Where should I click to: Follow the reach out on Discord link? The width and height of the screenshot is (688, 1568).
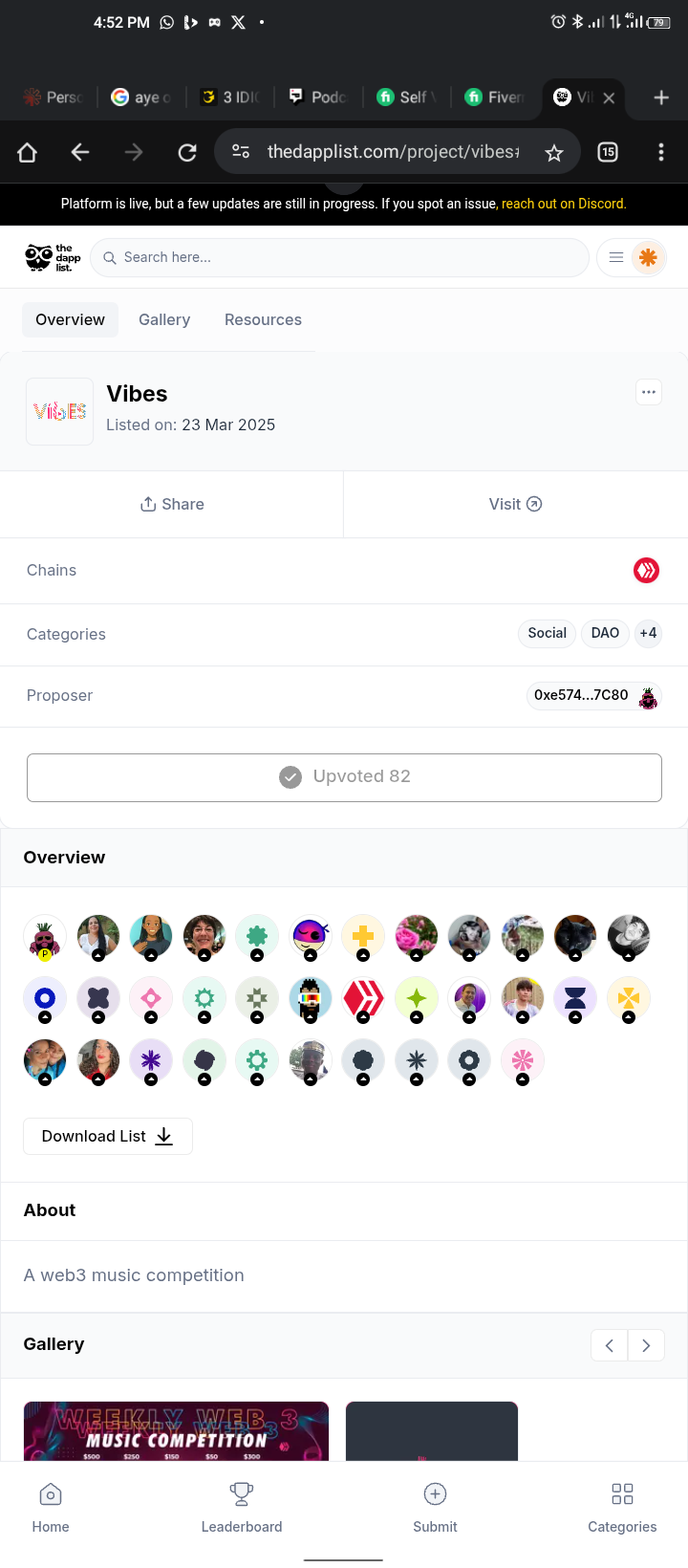(x=564, y=204)
